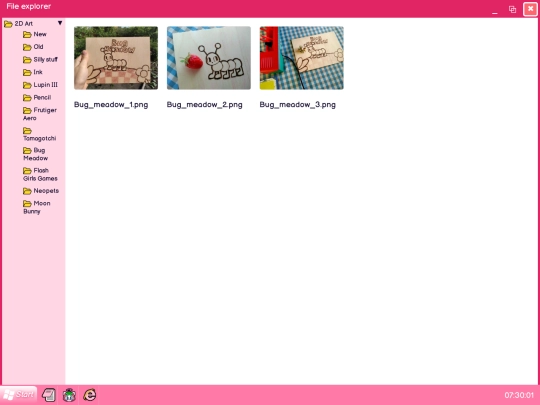The height and width of the screenshot is (405, 540).
Task: Click the Bug Meadow folder icon
Action: (x=27, y=150)
